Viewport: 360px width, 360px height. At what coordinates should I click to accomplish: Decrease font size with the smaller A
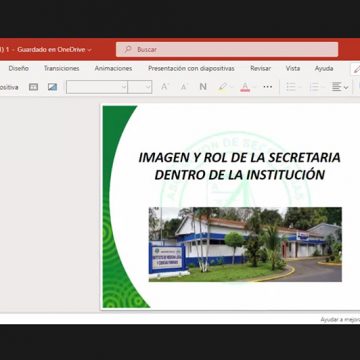(184, 87)
